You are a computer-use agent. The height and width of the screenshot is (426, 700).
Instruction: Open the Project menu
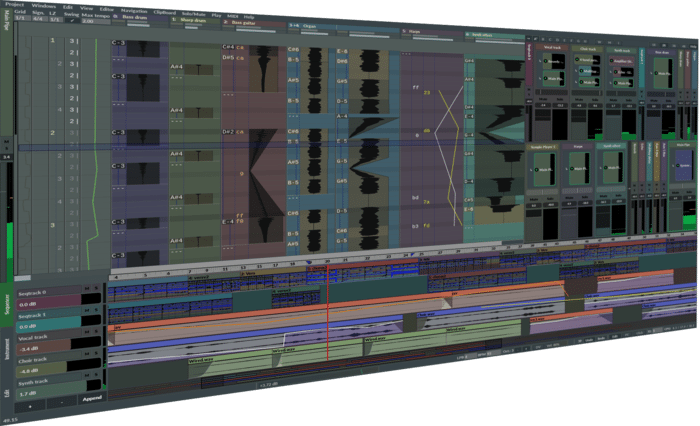coord(15,5)
